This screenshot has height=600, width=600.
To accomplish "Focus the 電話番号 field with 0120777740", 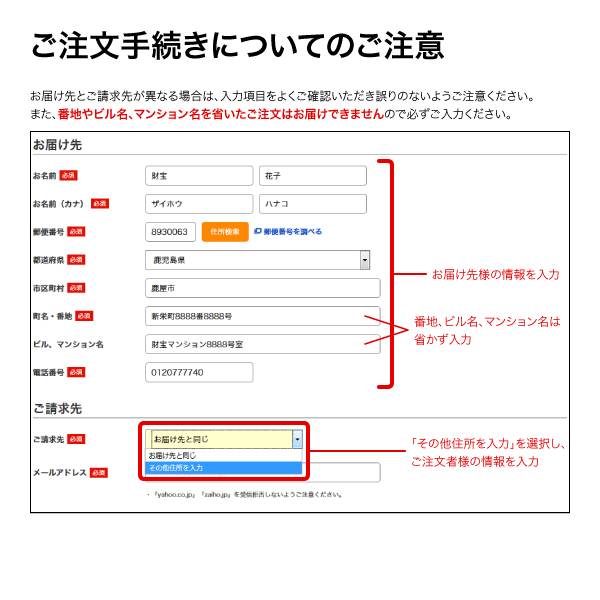I will click(199, 372).
